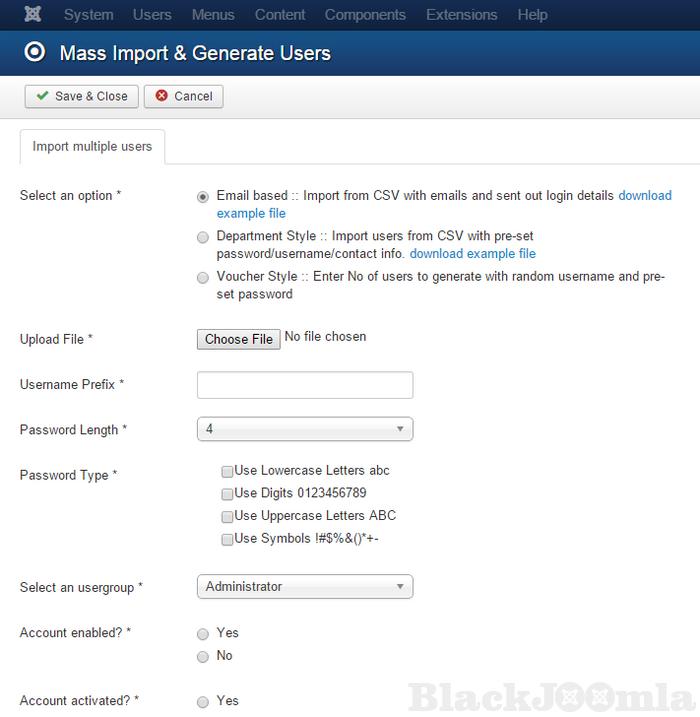This screenshot has height=717, width=700.
Task: Set Account enabled to No
Action: [x=204, y=657]
